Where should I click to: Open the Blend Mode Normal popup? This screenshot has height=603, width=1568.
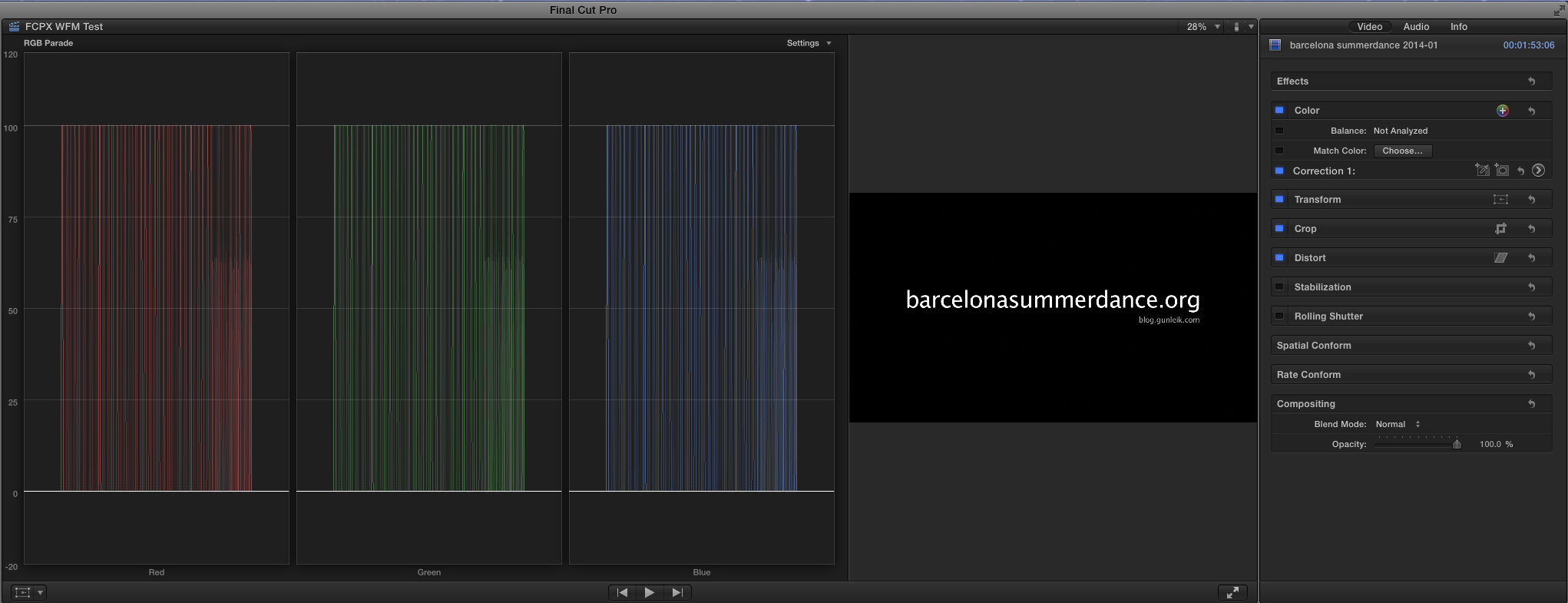pos(1398,424)
